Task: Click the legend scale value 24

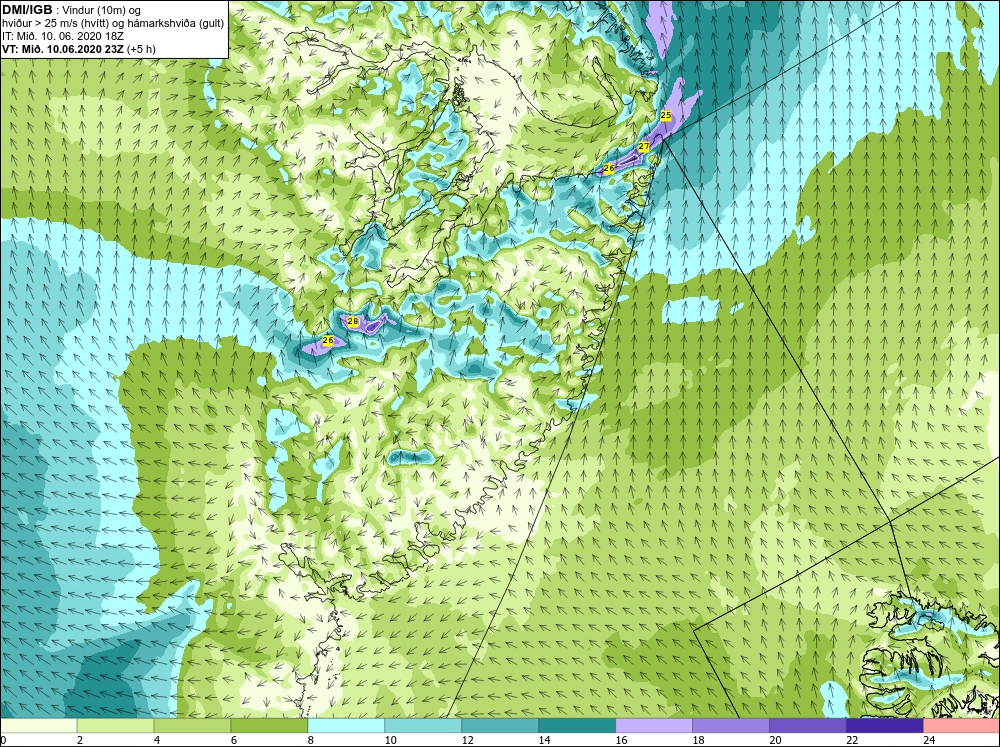Action: (x=929, y=740)
